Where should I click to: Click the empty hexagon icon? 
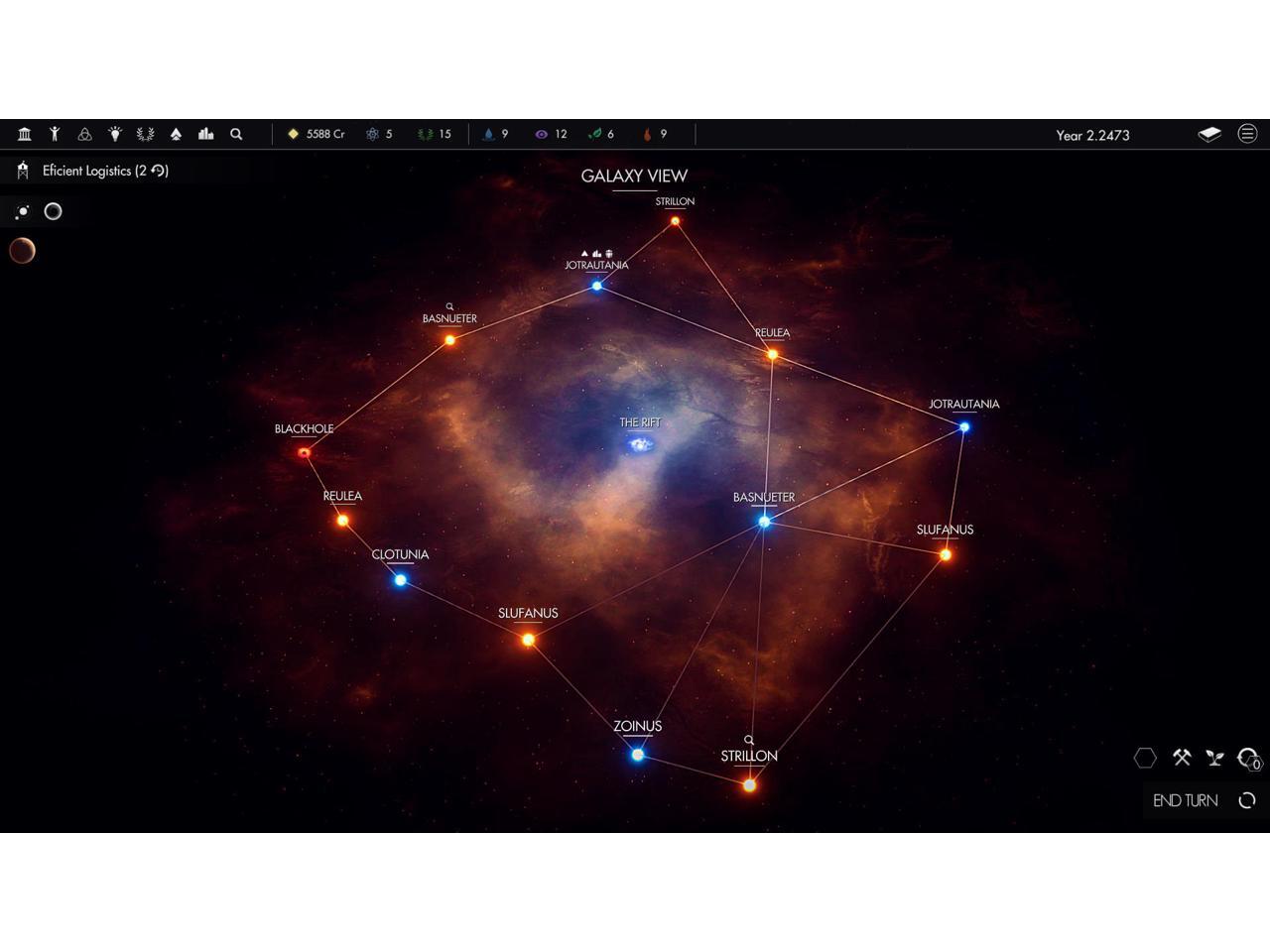pyautogui.click(x=1145, y=758)
